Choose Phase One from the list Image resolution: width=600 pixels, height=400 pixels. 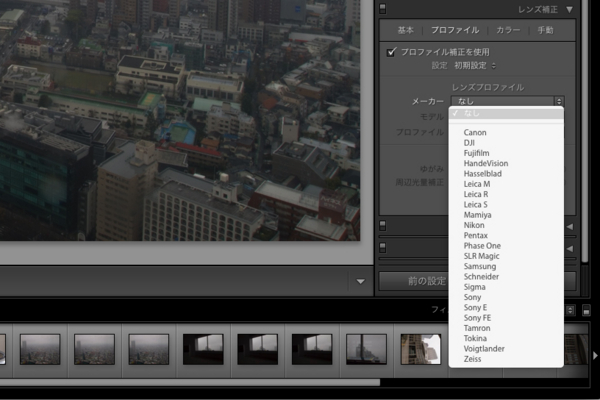coord(506,246)
